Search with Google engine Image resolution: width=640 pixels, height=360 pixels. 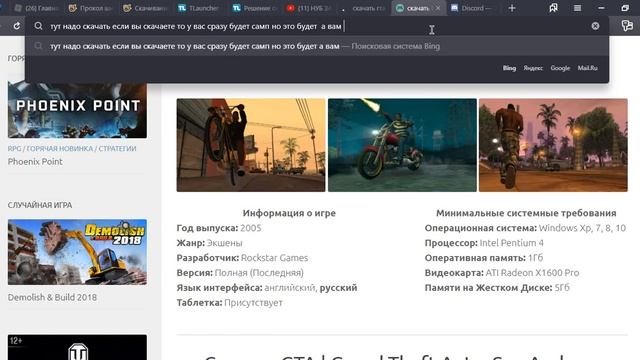click(560, 68)
